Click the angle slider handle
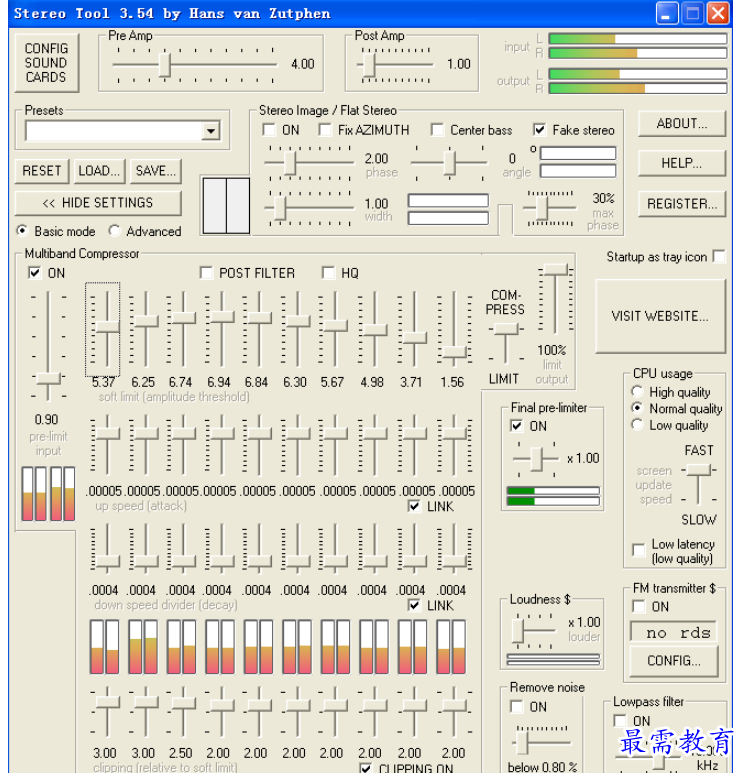This screenshot has height=773, width=742. tap(449, 163)
